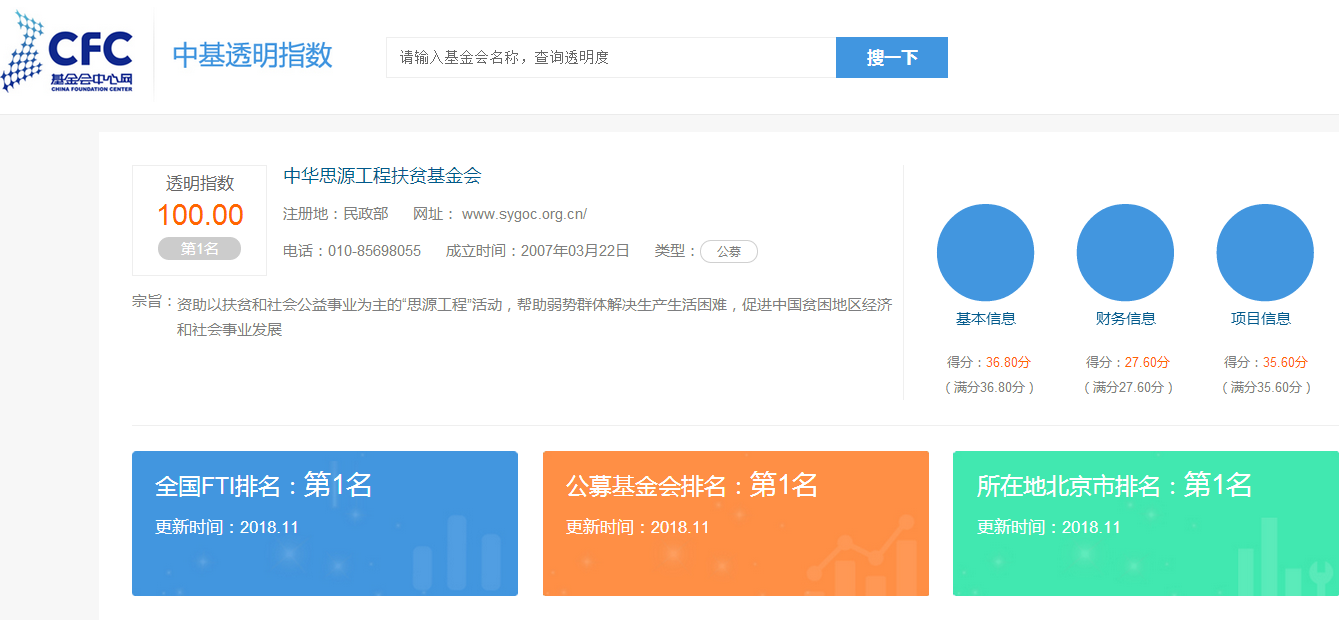This screenshot has width=1339, height=620.
Task: Select the 基本信息 label
Action: click(986, 319)
